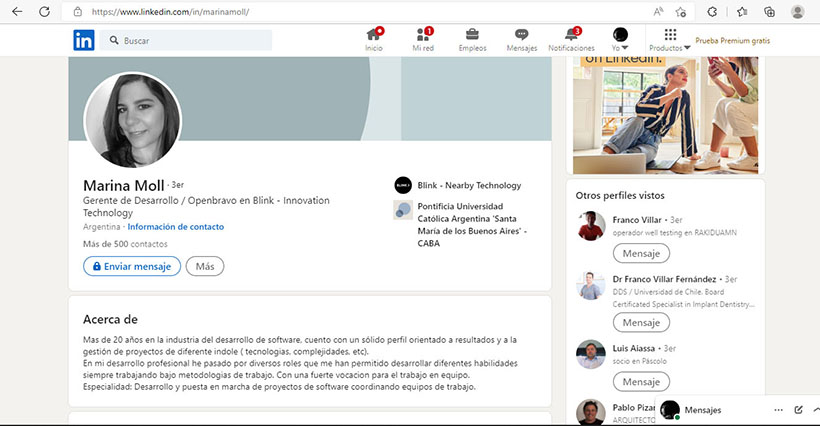Message Luis Aiassa with Mensaje button
This screenshot has width=820, height=426.
point(640,382)
